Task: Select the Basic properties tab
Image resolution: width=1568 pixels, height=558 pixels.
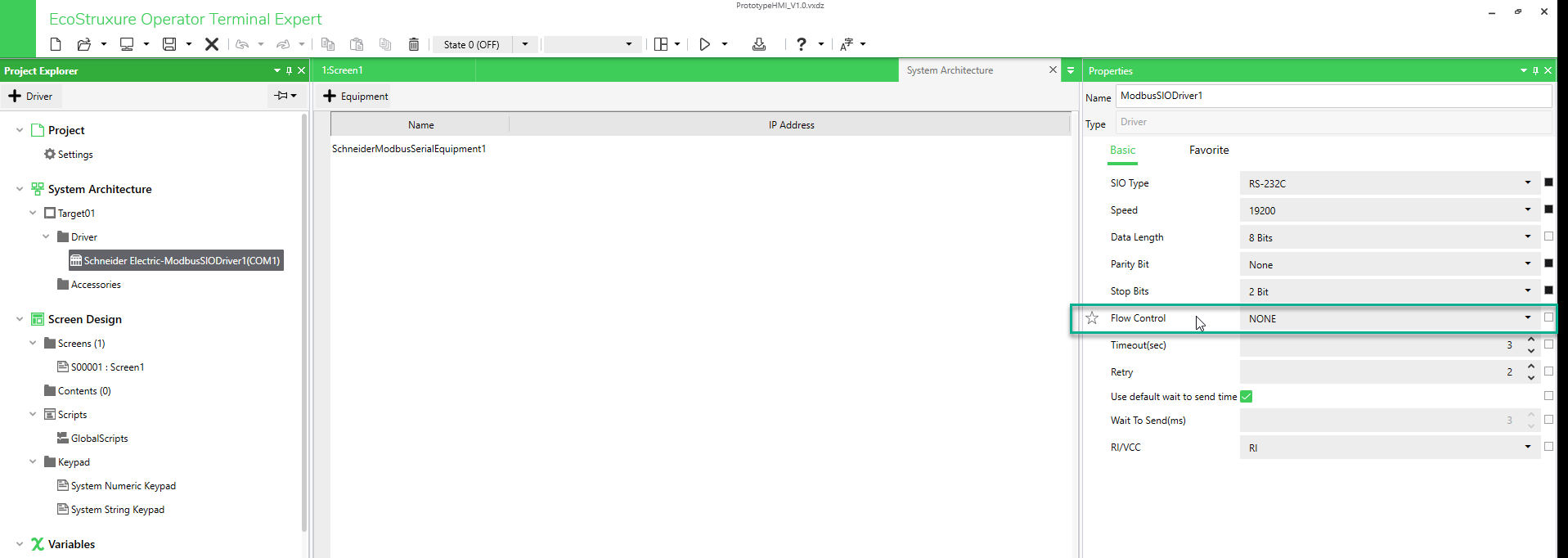Action: tap(1122, 150)
